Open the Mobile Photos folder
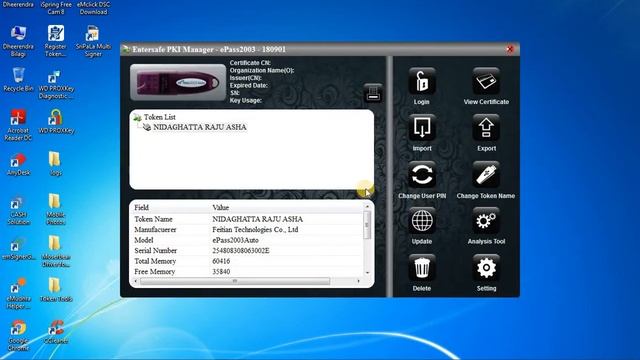 point(55,209)
